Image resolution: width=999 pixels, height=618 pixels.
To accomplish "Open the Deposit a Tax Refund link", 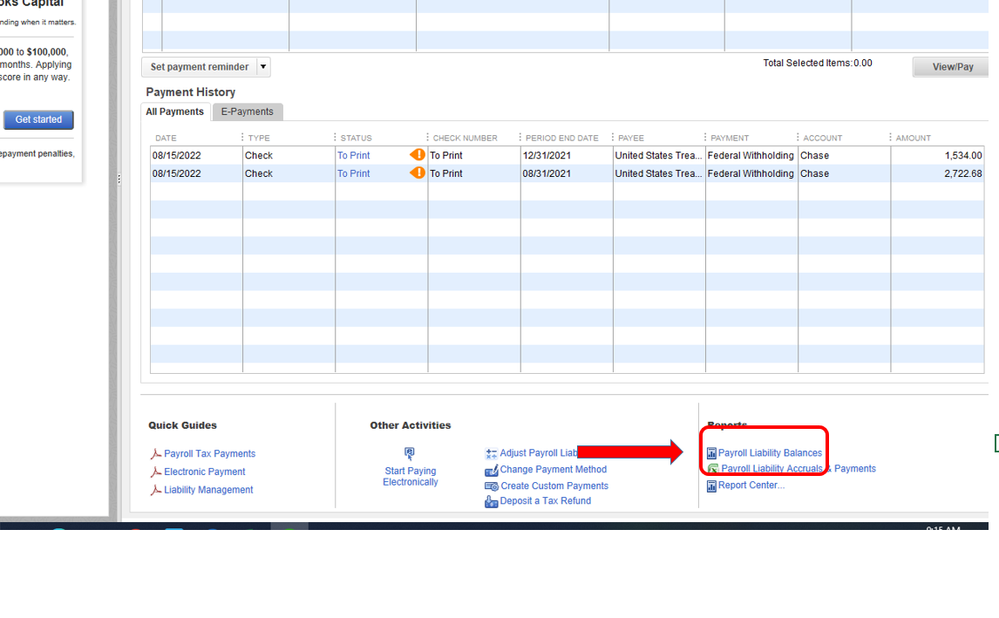I will [x=545, y=501].
